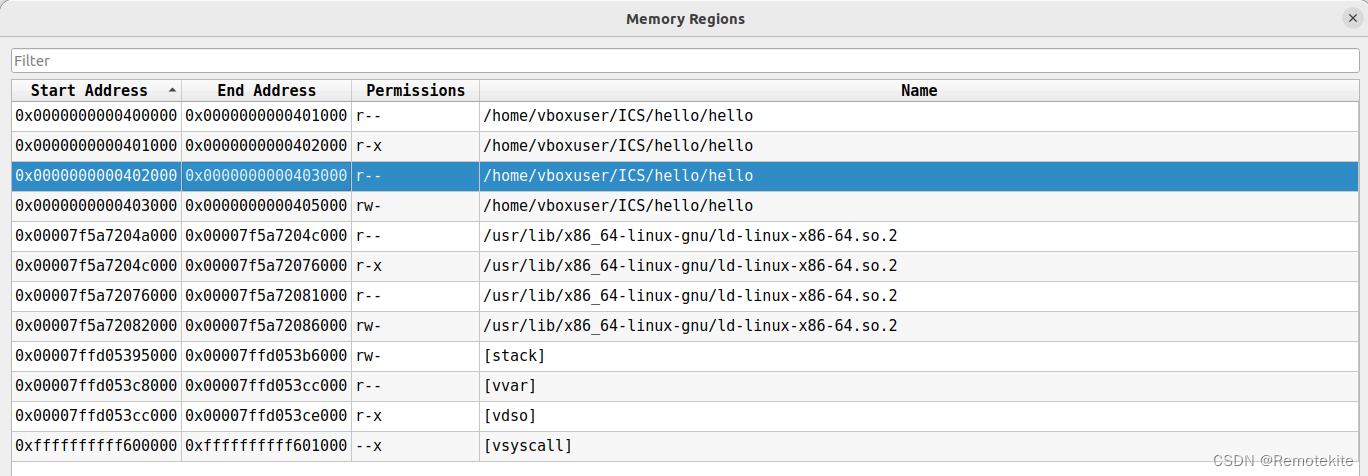
Task: Click the Filter input field
Action: (x=684, y=61)
